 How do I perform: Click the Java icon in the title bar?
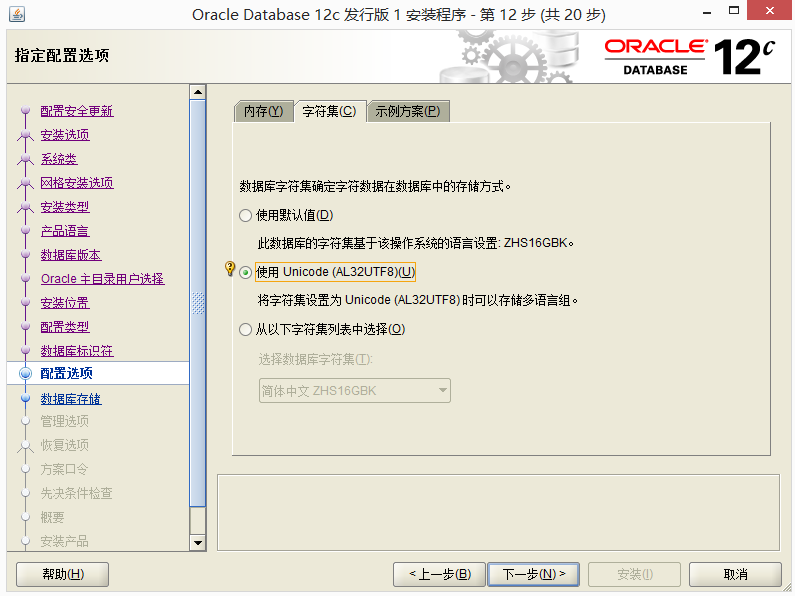click(x=17, y=14)
